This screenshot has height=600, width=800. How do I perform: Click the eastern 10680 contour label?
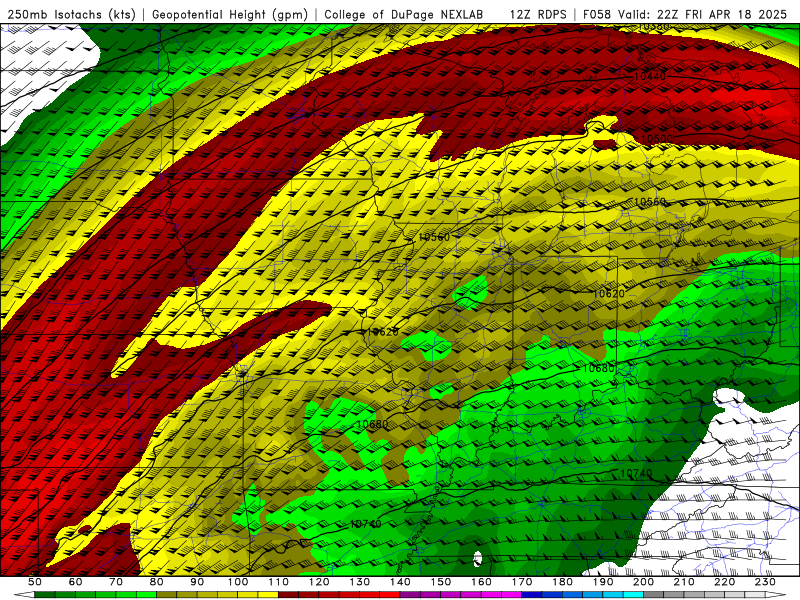(598, 368)
